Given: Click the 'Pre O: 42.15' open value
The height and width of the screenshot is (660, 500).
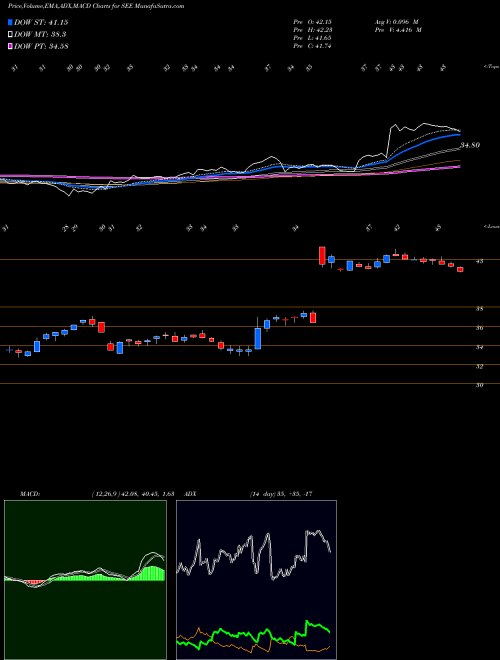Looking at the screenshot, I should [314, 22].
